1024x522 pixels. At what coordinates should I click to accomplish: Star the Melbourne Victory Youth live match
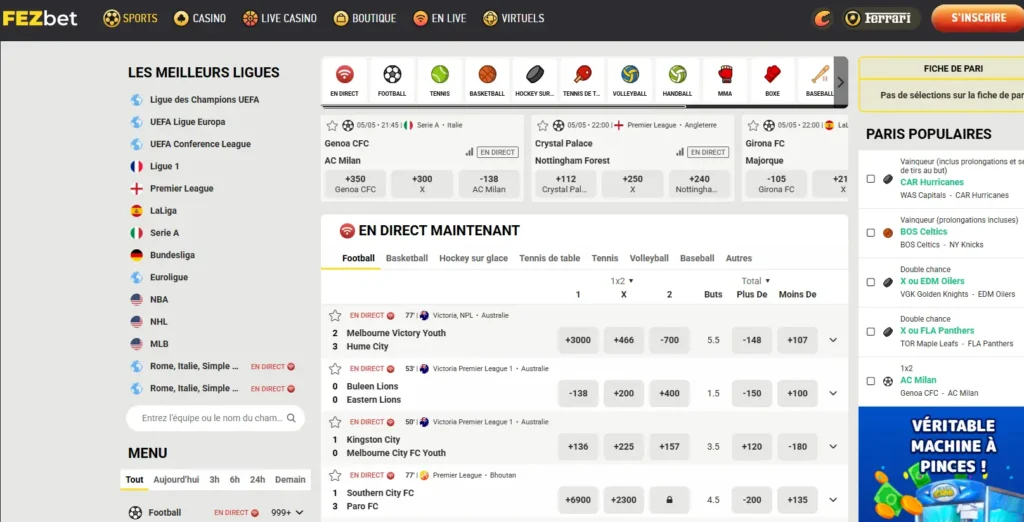(x=335, y=316)
